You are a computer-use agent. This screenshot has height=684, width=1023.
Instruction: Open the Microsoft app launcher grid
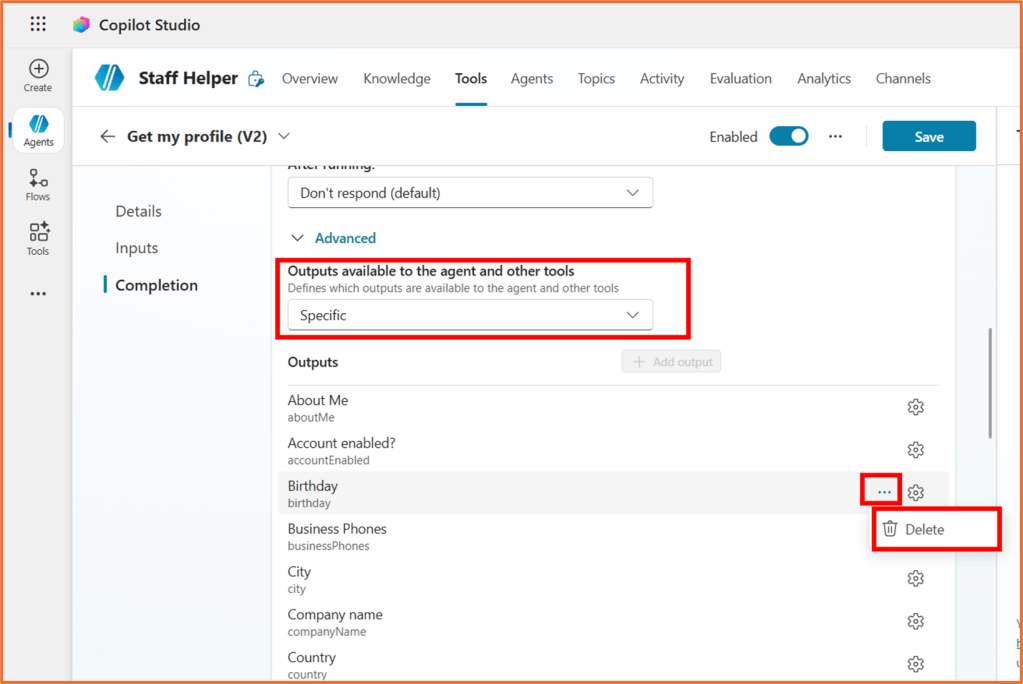[38, 23]
